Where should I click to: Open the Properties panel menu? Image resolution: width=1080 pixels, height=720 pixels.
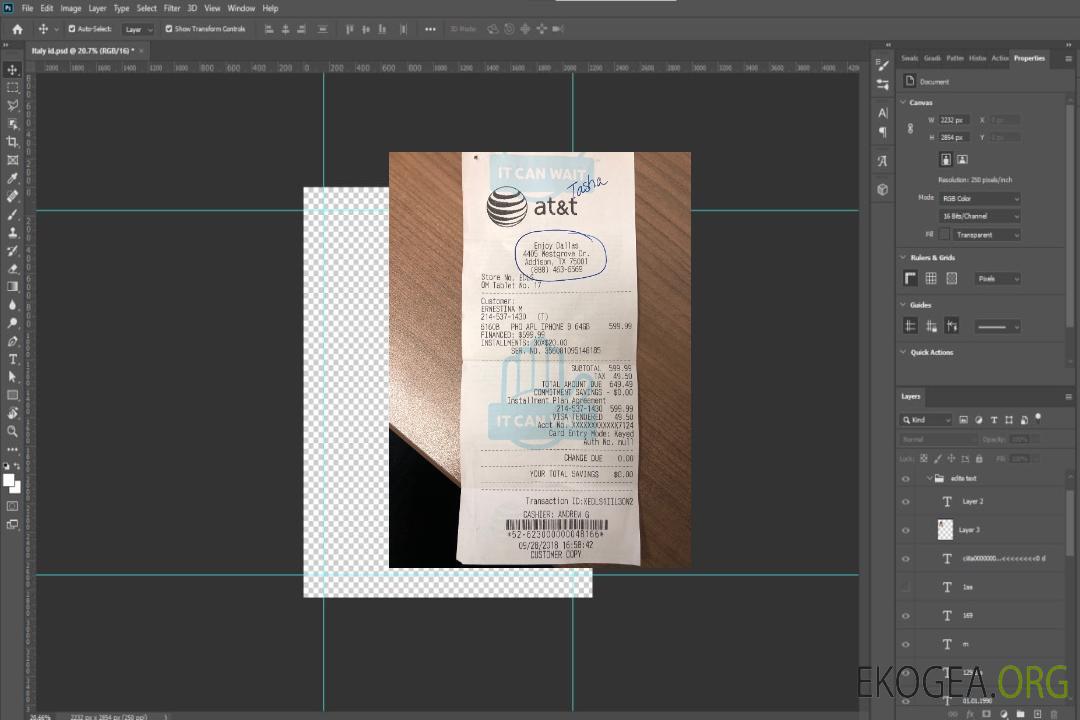pos(1068,59)
